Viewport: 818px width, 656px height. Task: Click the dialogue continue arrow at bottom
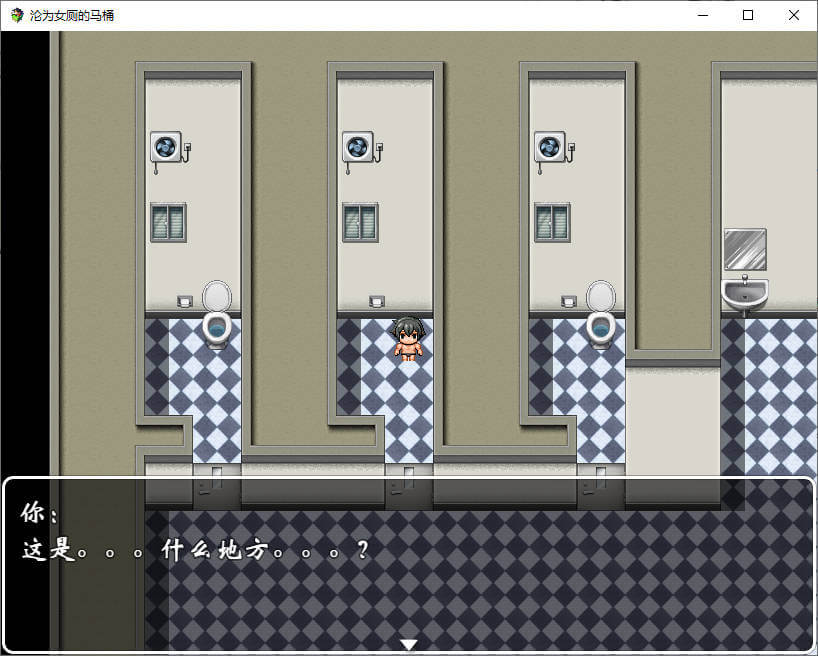408,644
